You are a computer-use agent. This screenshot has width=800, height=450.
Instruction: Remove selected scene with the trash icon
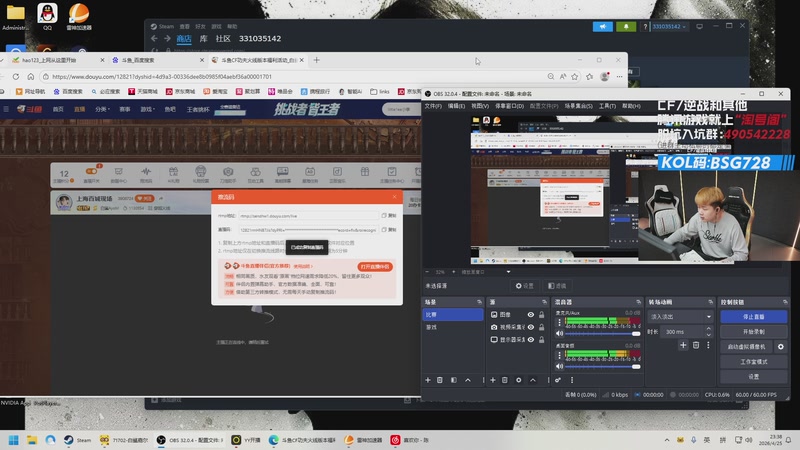tap(440, 380)
